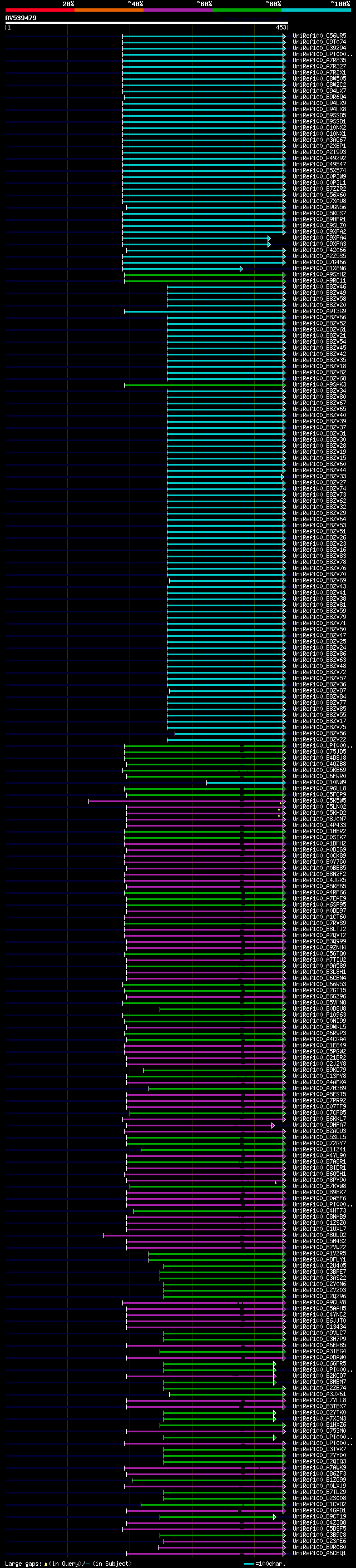Screen dimensions: 356x1568
Task: Select label UniRef100_B4D8J8
Action: 319,758
